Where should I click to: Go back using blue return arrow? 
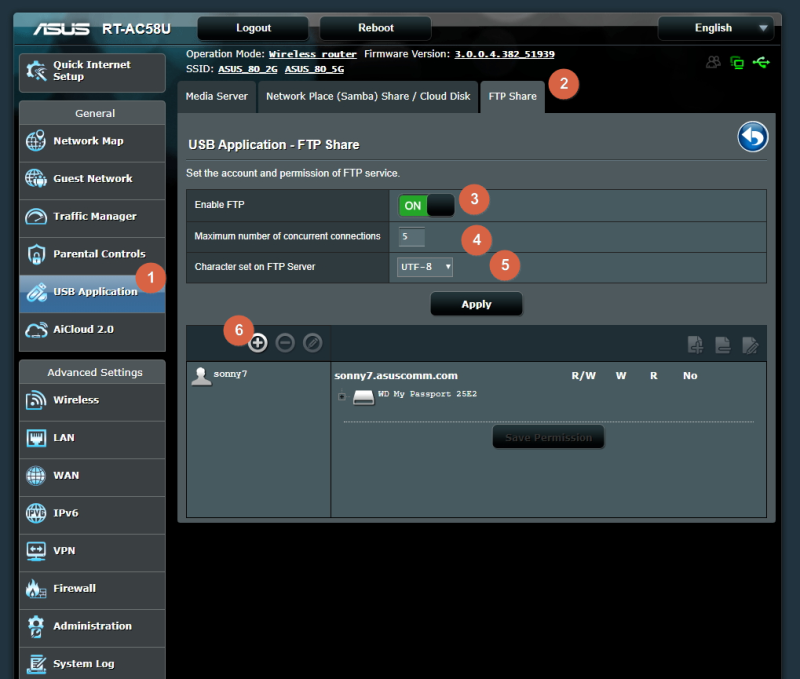(x=753, y=137)
